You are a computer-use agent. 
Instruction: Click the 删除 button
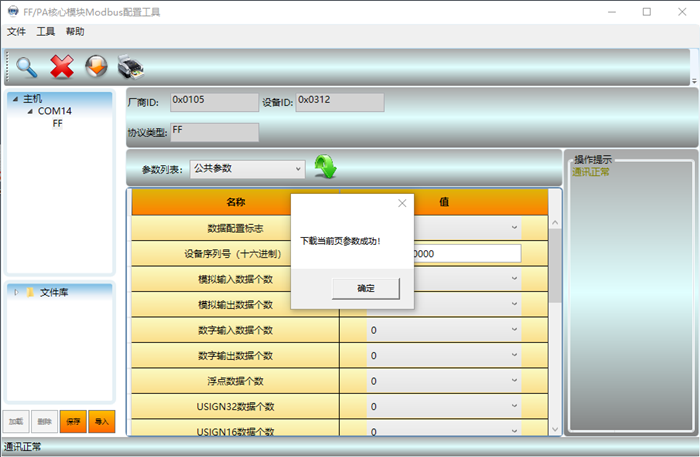(x=45, y=421)
